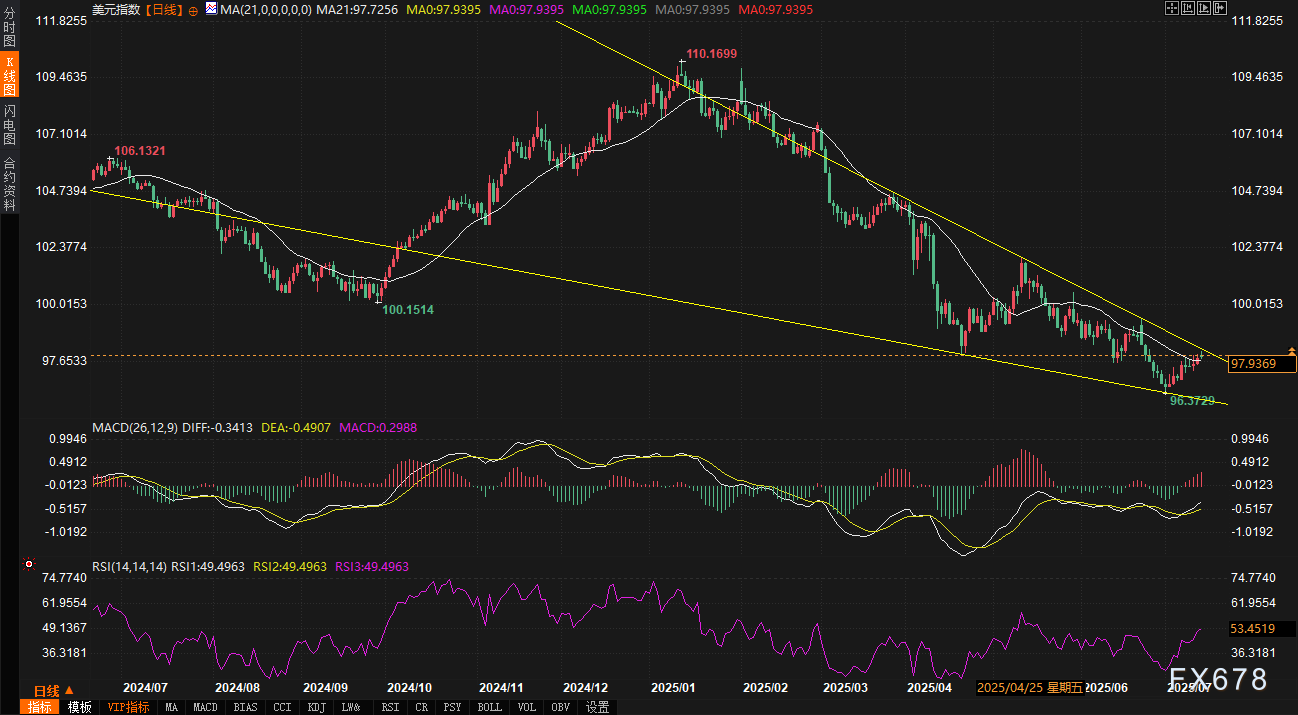Click the VIP指标 button

[x=128, y=707]
